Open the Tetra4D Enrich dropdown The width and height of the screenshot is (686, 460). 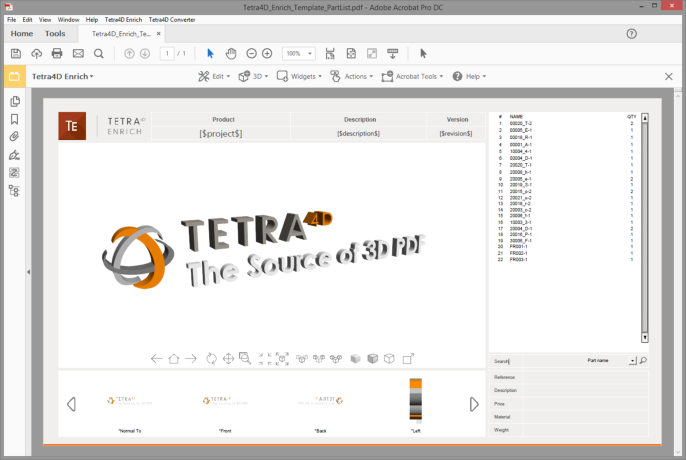tap(63, 76)
